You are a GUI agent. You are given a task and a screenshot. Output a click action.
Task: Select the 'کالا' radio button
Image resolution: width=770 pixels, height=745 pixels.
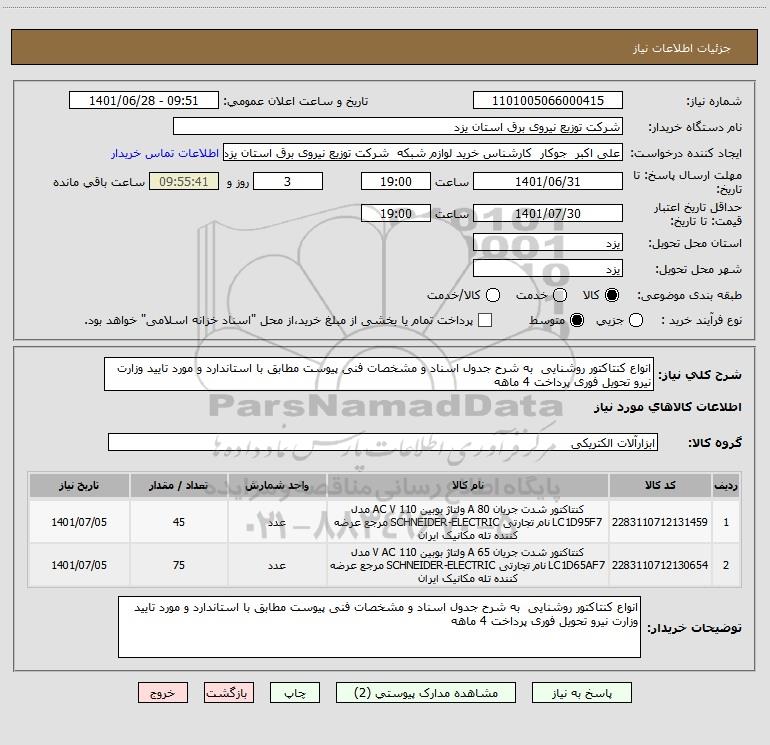click(612, 295)
